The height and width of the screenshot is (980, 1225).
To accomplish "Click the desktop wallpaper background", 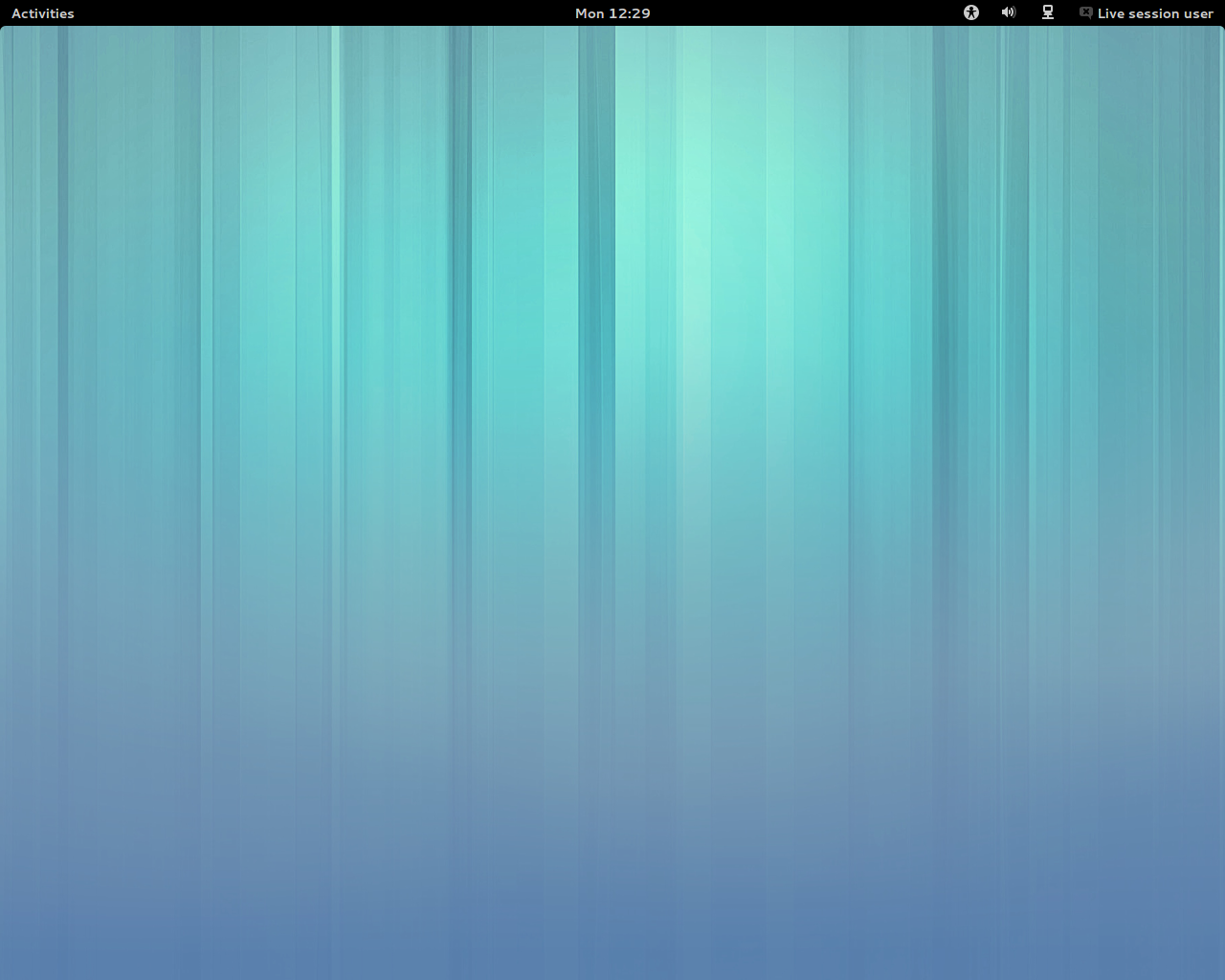I will [x=612, y=498].
